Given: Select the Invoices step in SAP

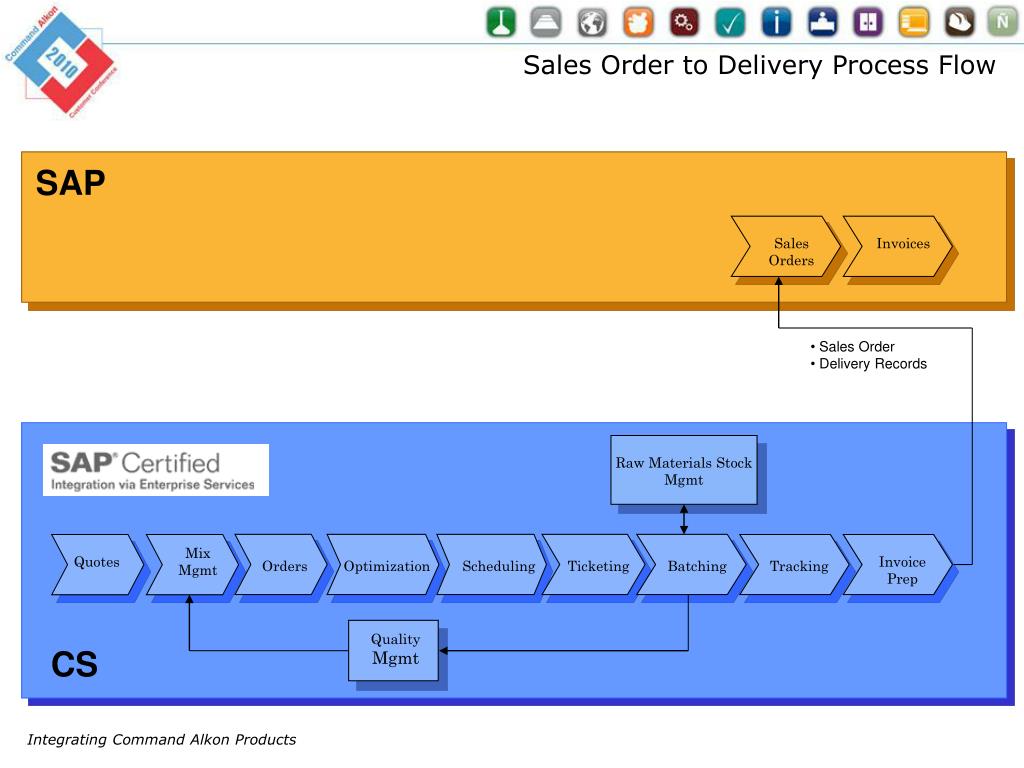Looking at the screenshot, I should coord(898,247).
